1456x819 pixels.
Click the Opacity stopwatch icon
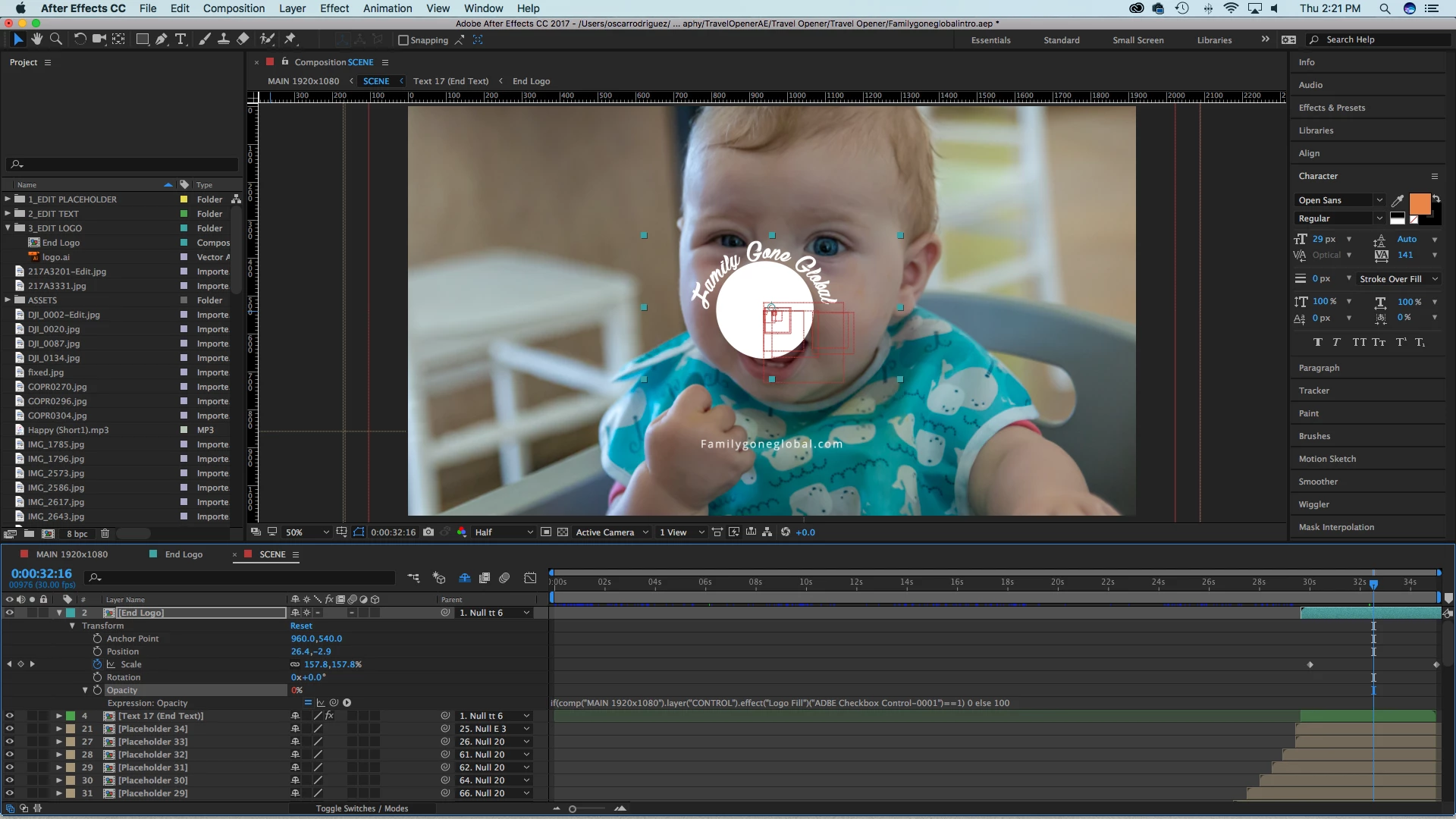97,690
